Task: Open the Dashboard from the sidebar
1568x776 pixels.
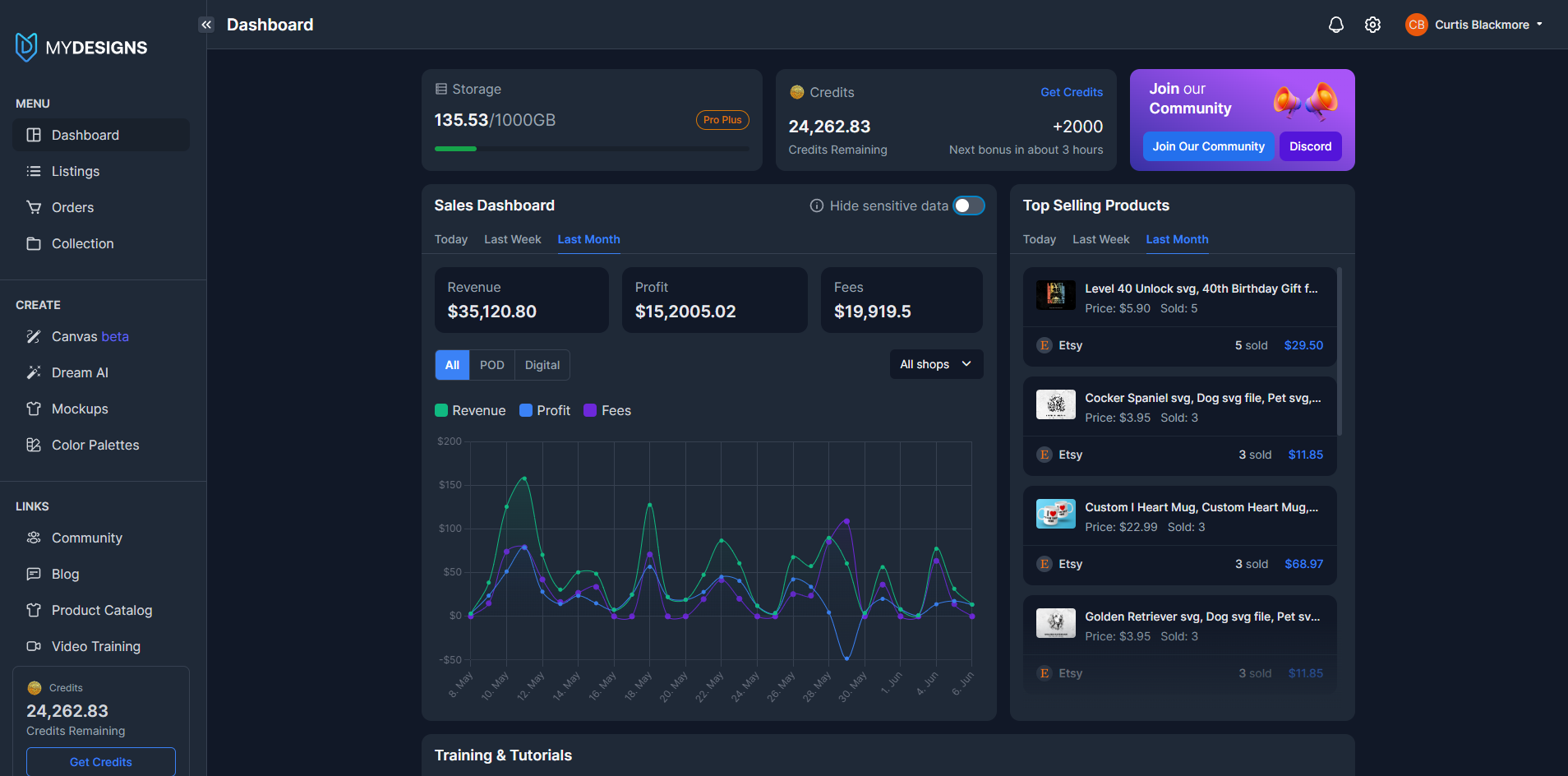Action: 85,135
